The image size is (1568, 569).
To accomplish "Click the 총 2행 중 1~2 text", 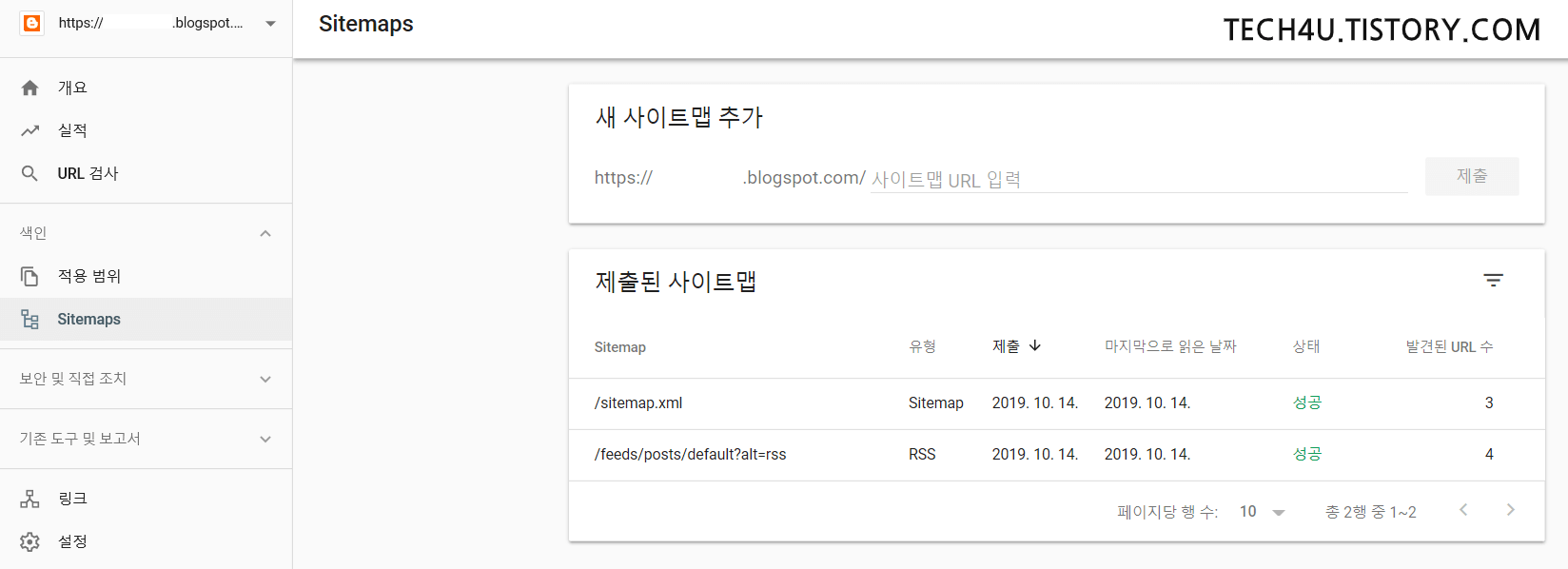I will click(1371, 512).
